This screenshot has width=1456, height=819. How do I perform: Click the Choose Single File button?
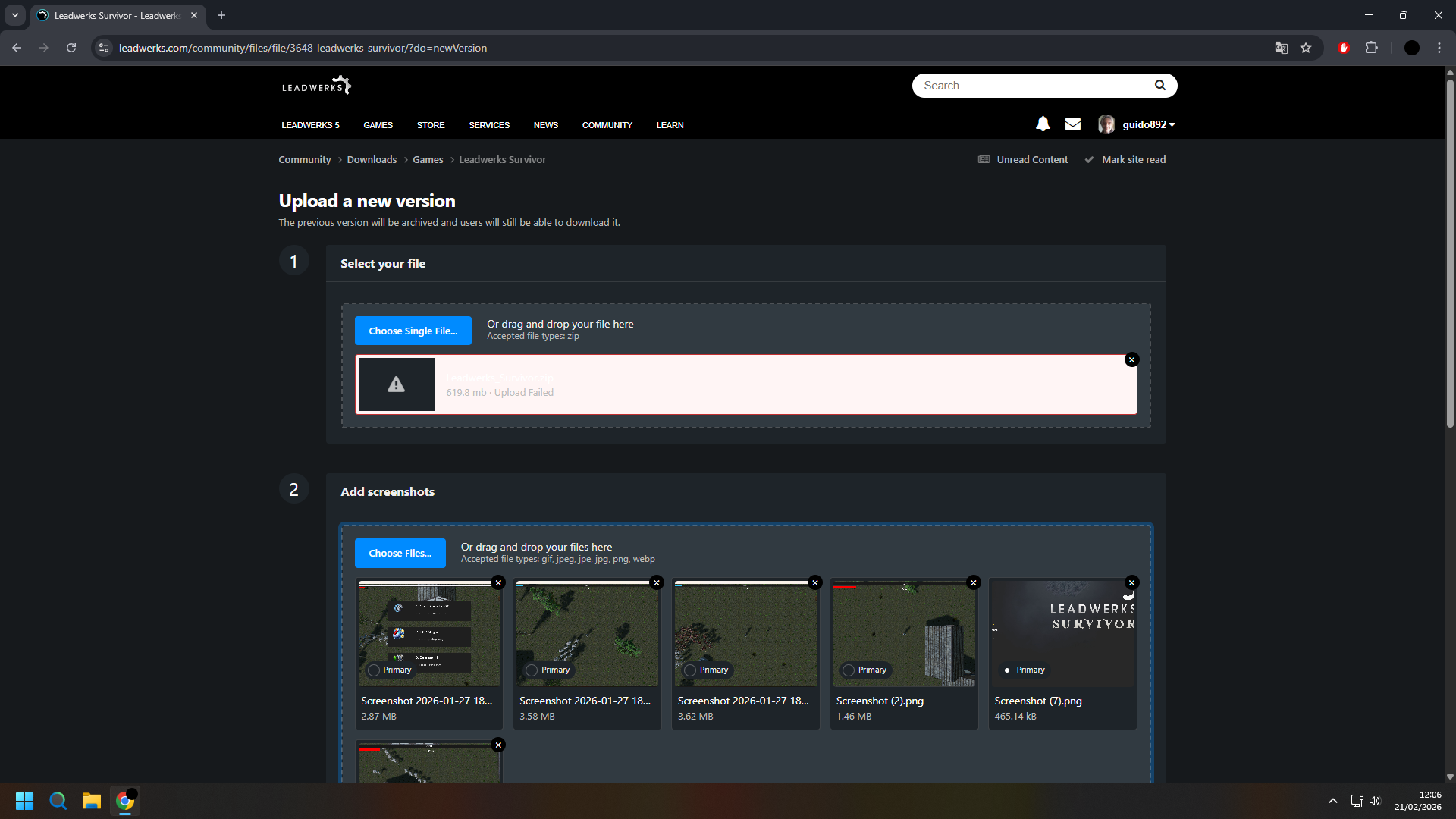point(413,331)
